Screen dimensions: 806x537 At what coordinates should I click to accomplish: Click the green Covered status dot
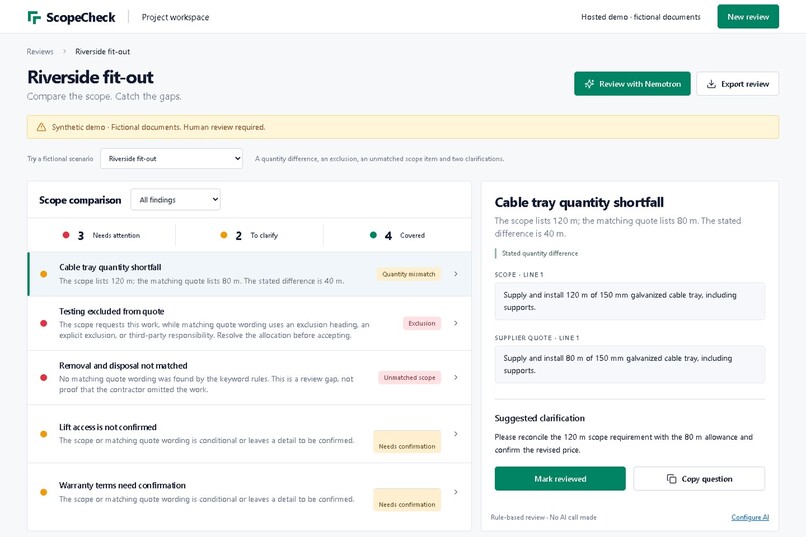(373, 235)
